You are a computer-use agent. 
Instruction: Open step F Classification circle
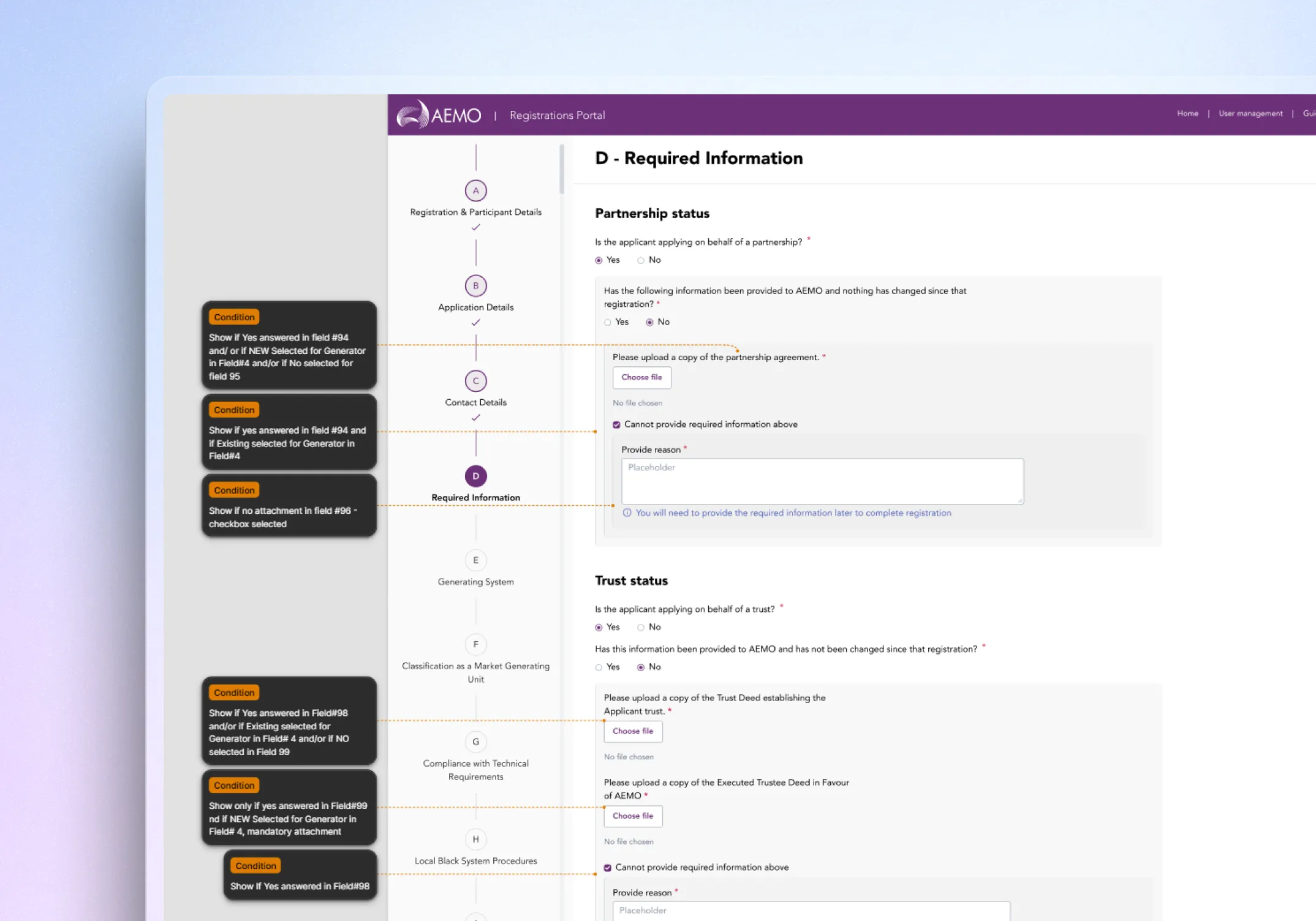coord(475,644)
